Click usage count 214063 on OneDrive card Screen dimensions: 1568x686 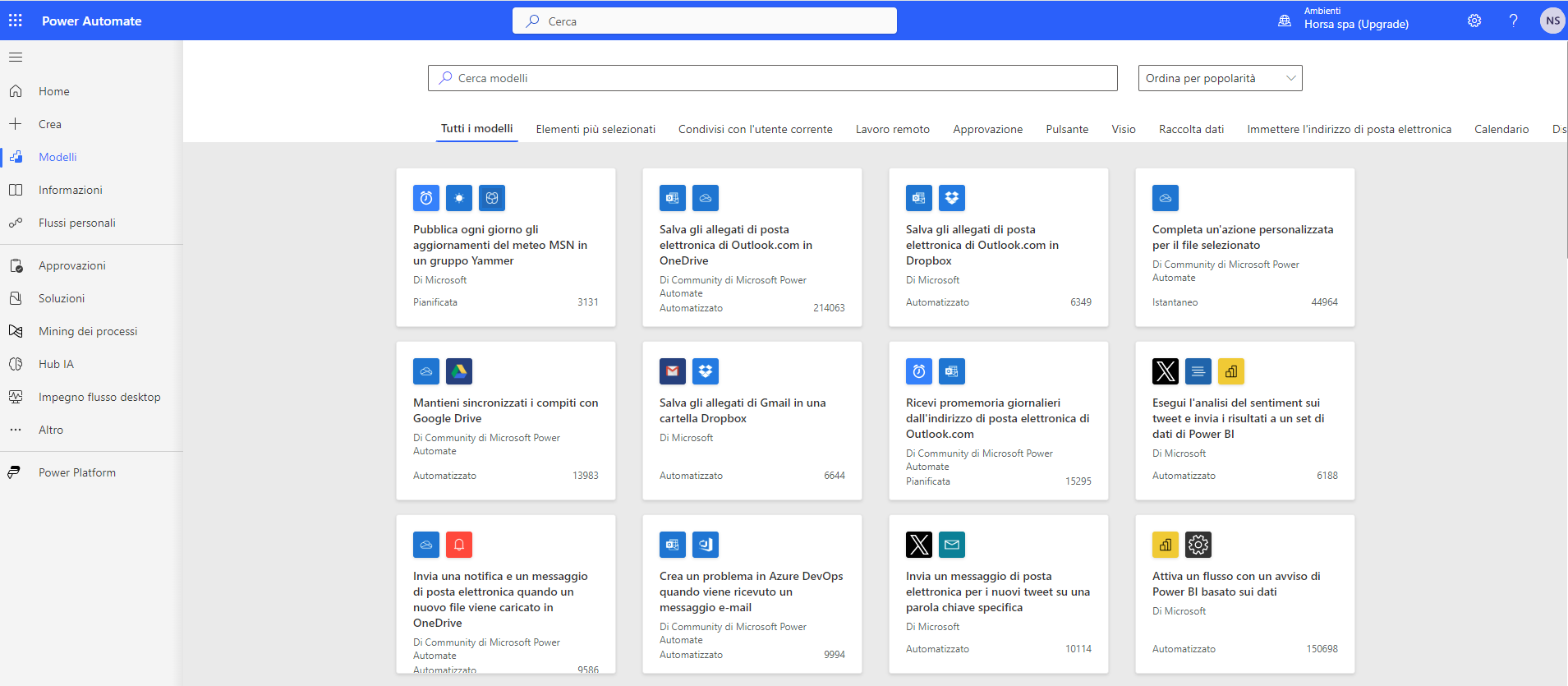[x=829, y=308]
